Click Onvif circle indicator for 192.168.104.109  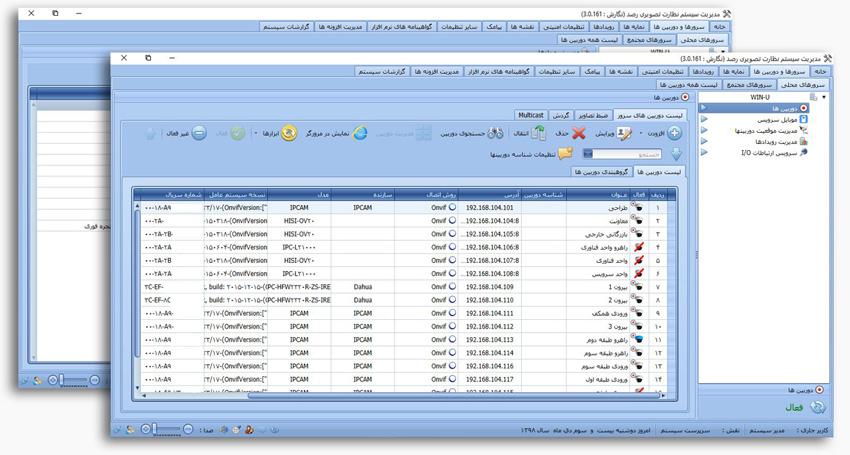452,286
